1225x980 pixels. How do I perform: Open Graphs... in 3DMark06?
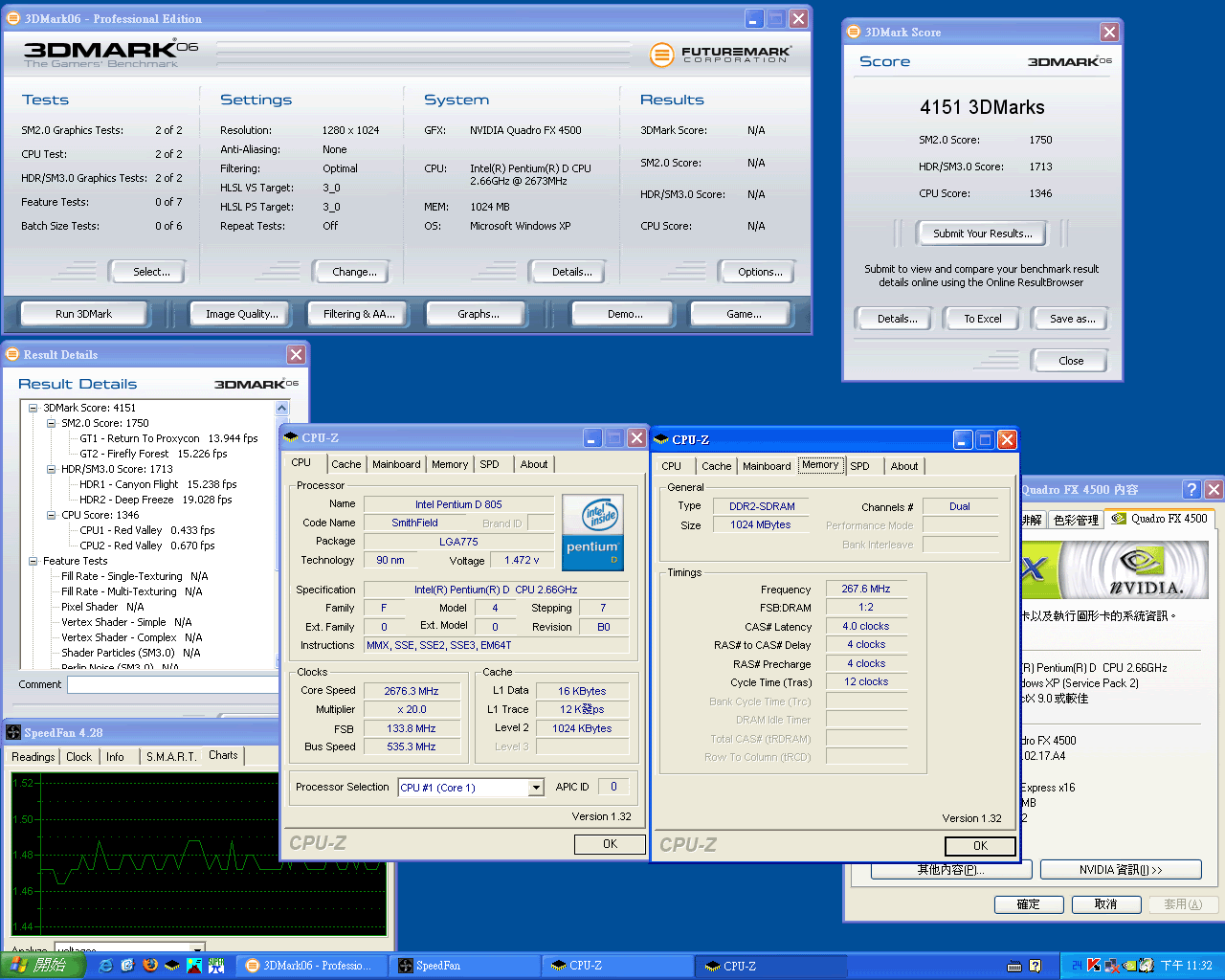click(479, 314)
